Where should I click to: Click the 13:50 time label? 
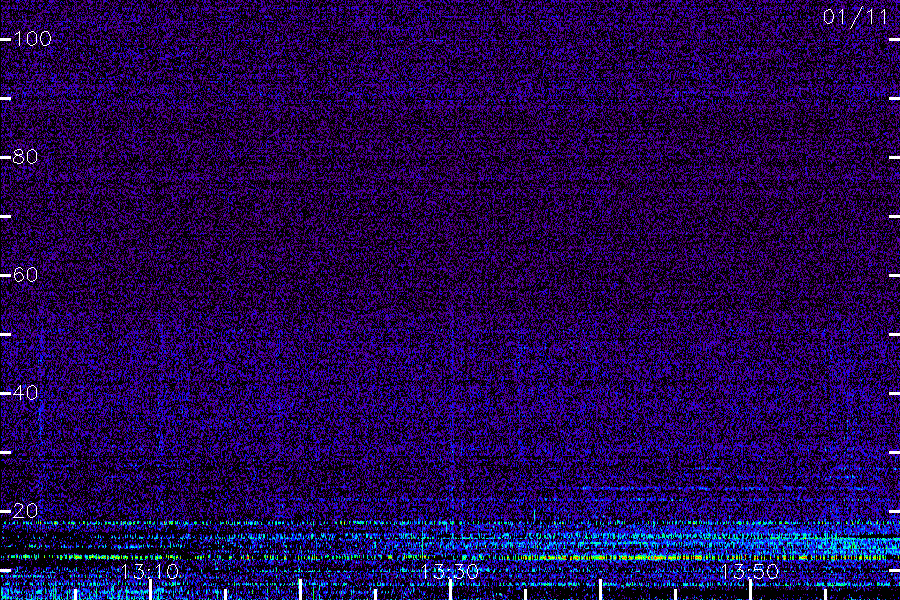click(750, 572)
